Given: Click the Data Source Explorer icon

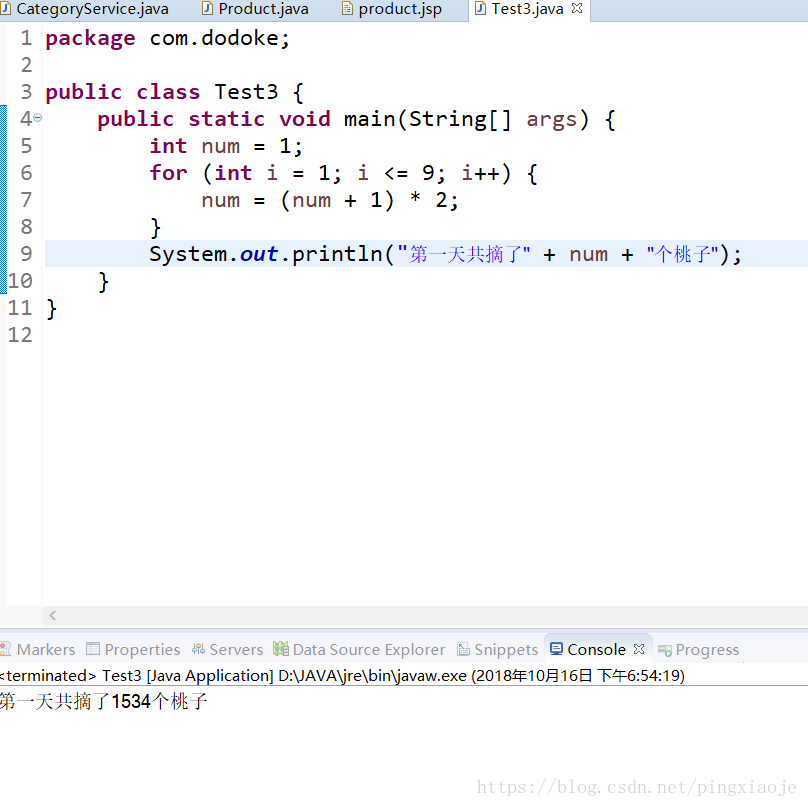Looking at the screenshot, I should 281,648.
